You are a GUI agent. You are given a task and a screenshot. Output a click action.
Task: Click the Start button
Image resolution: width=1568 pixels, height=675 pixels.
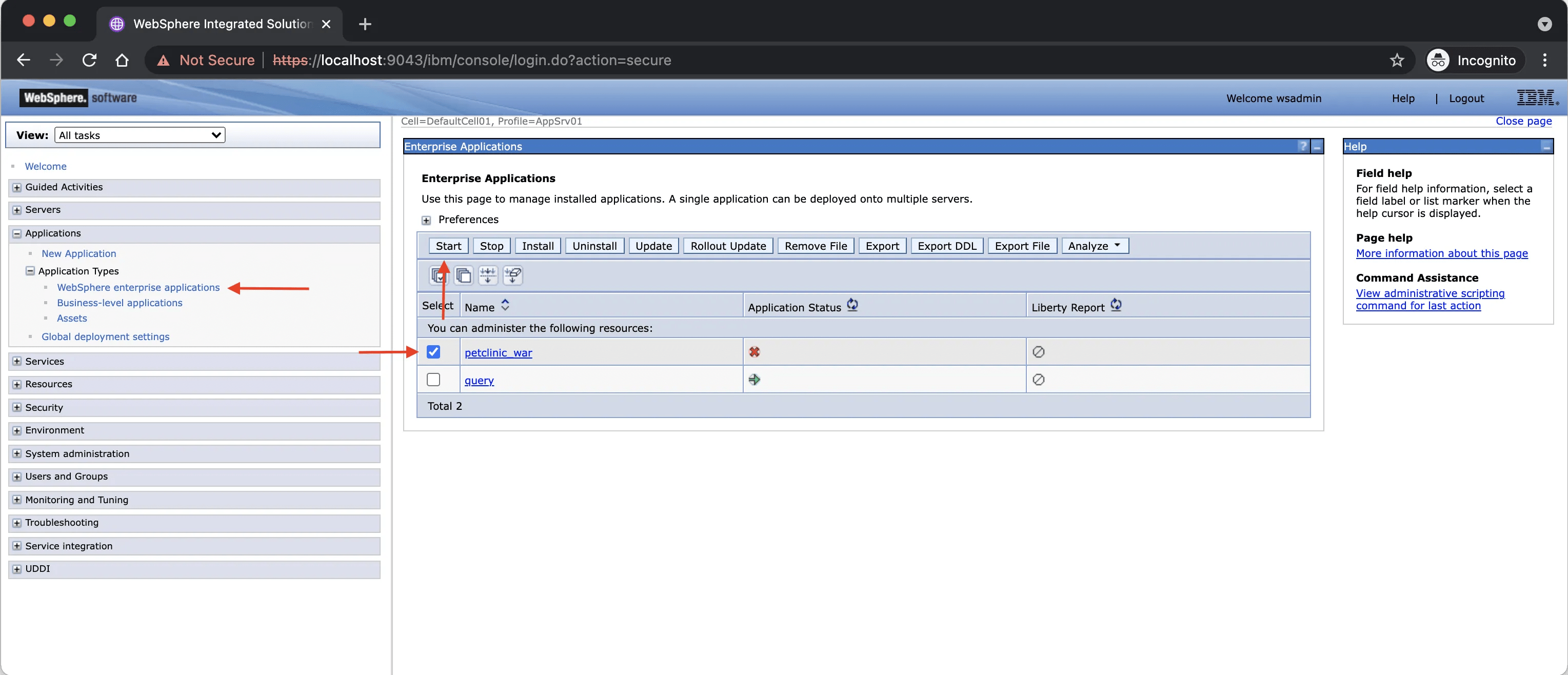pyautogui.click(x=449, y=245)
